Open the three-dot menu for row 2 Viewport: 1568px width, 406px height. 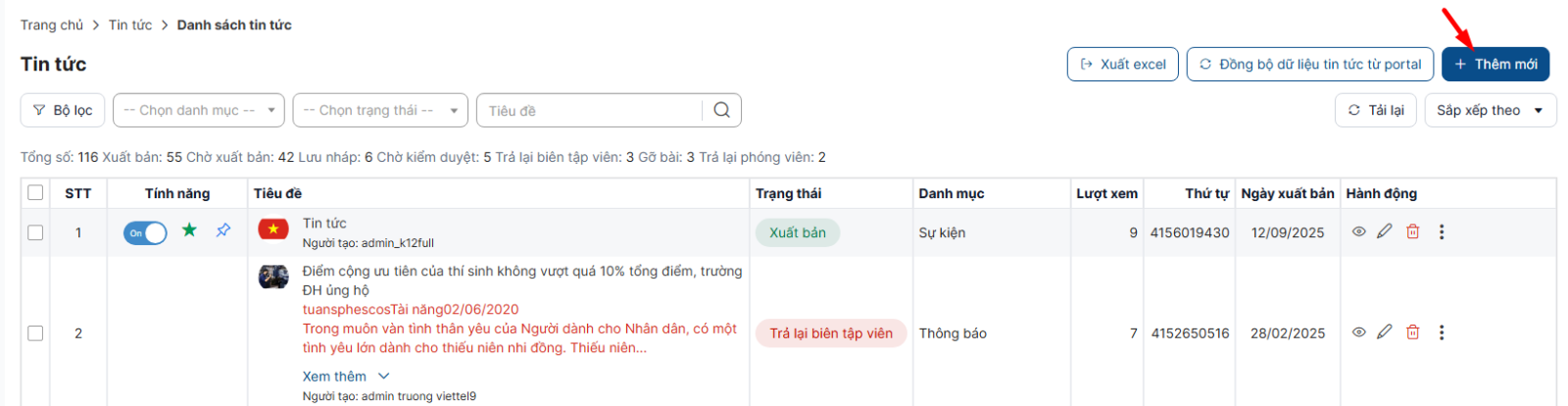1441,332
